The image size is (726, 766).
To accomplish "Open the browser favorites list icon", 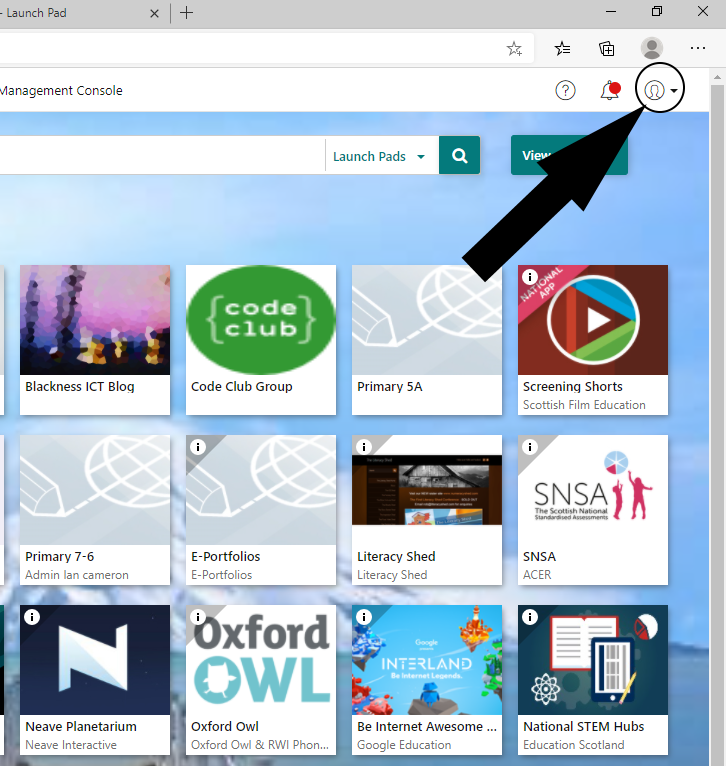I will (562, 48).
